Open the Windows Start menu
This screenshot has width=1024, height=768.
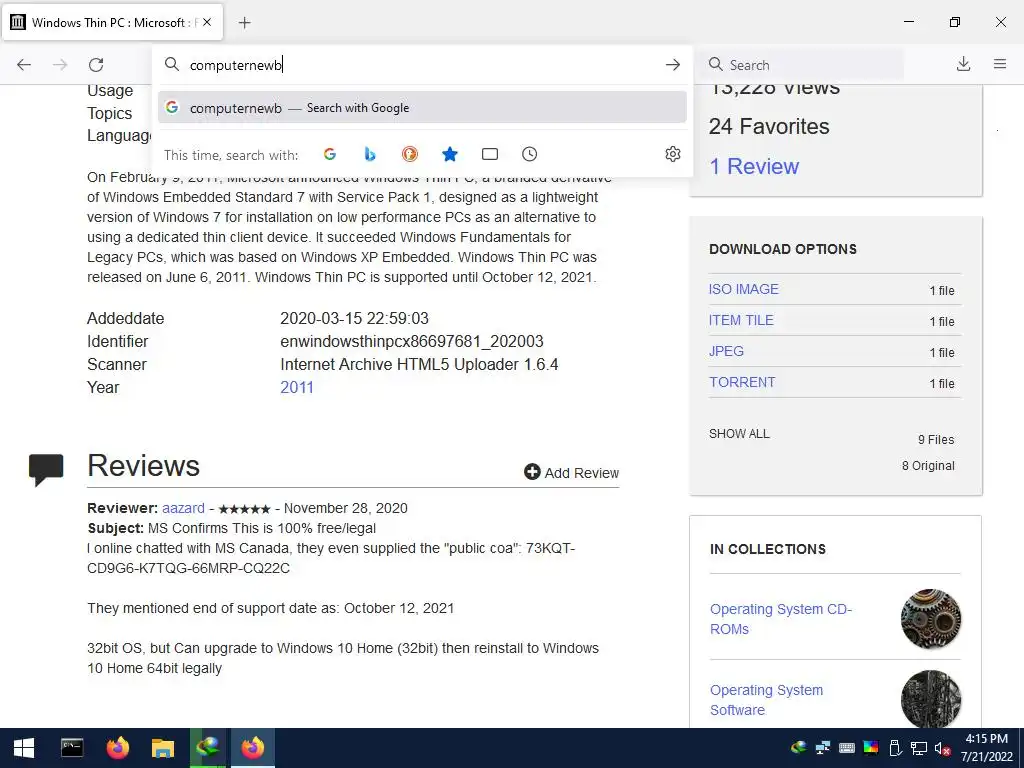24,748
